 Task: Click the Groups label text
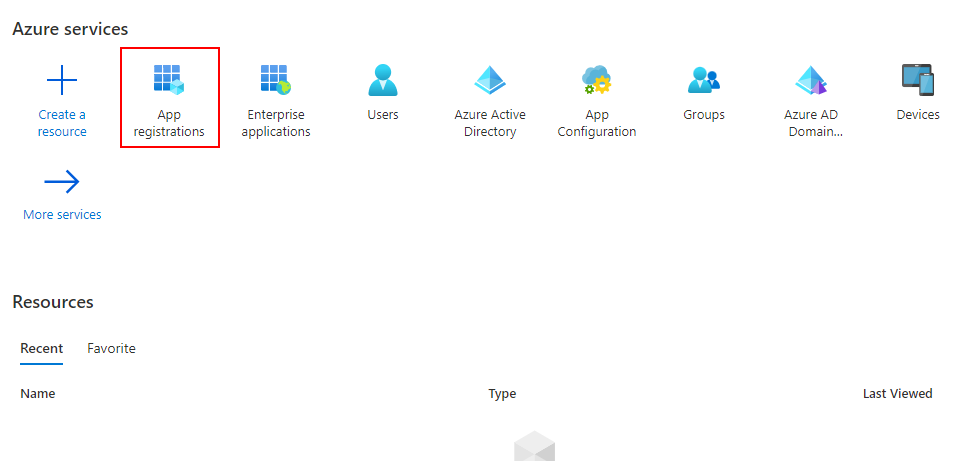pos(703,114)
